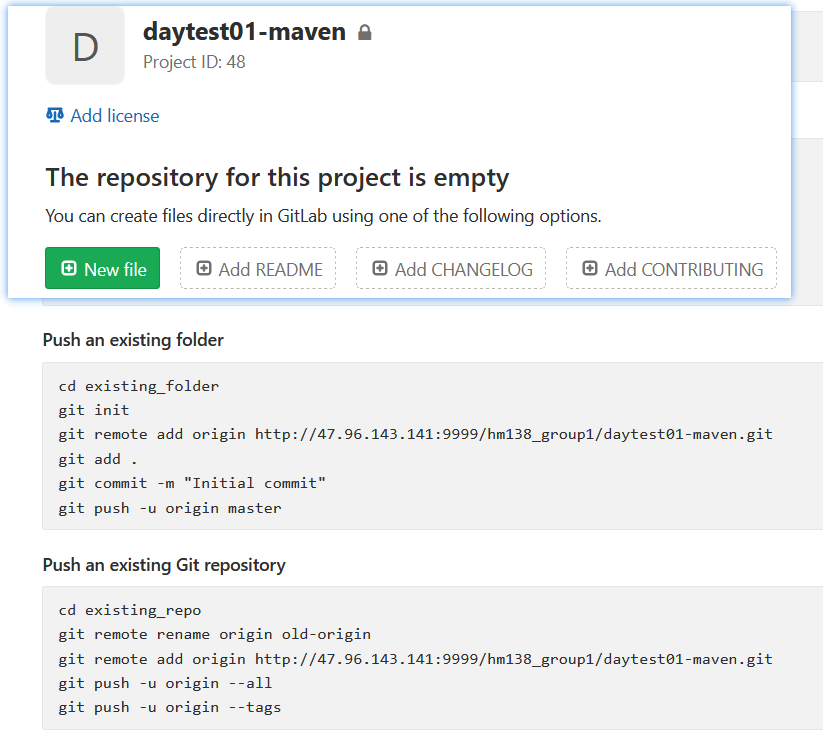Open the Add license link
823x733 pixels.
[x=114, y=116]
